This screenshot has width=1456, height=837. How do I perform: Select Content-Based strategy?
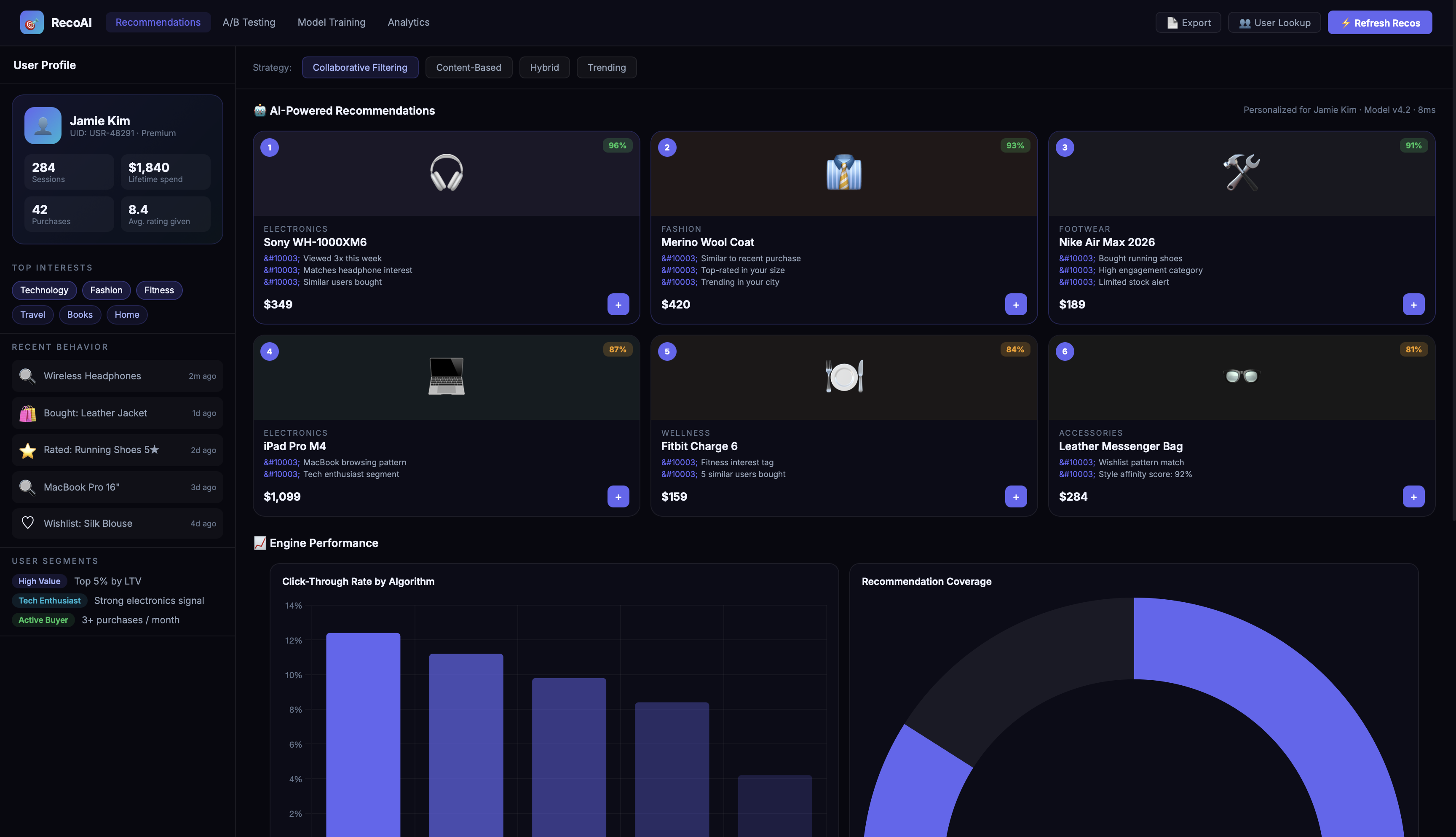pyautogui.click(x=468, y=67)
